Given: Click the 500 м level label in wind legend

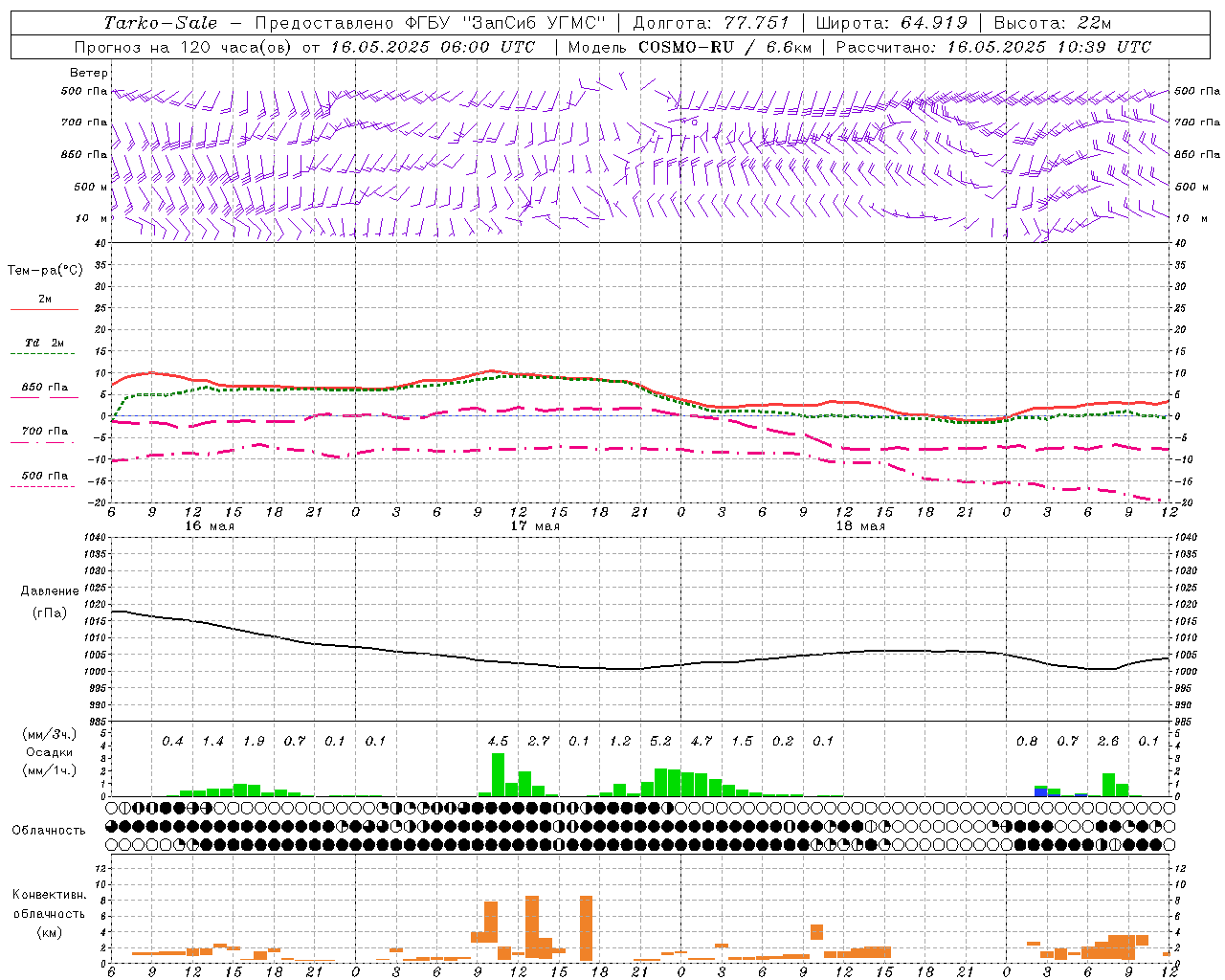Looking at the screenshot, I should pos(91,187).
